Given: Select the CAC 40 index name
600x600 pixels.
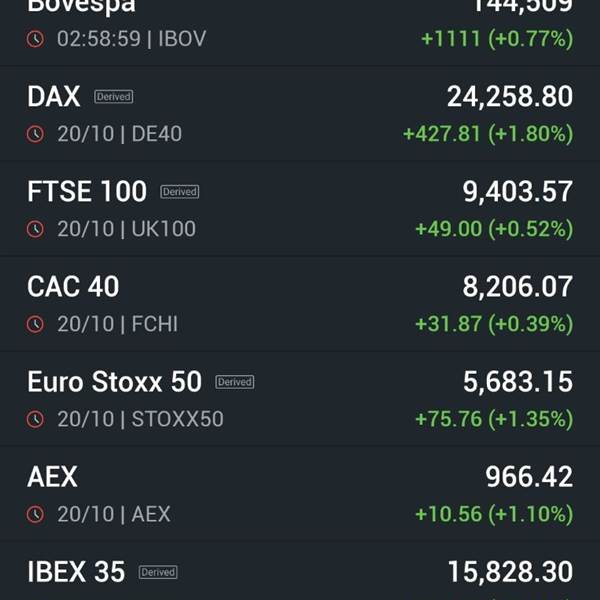Looking at the screenshot, I should pos(73,286).
